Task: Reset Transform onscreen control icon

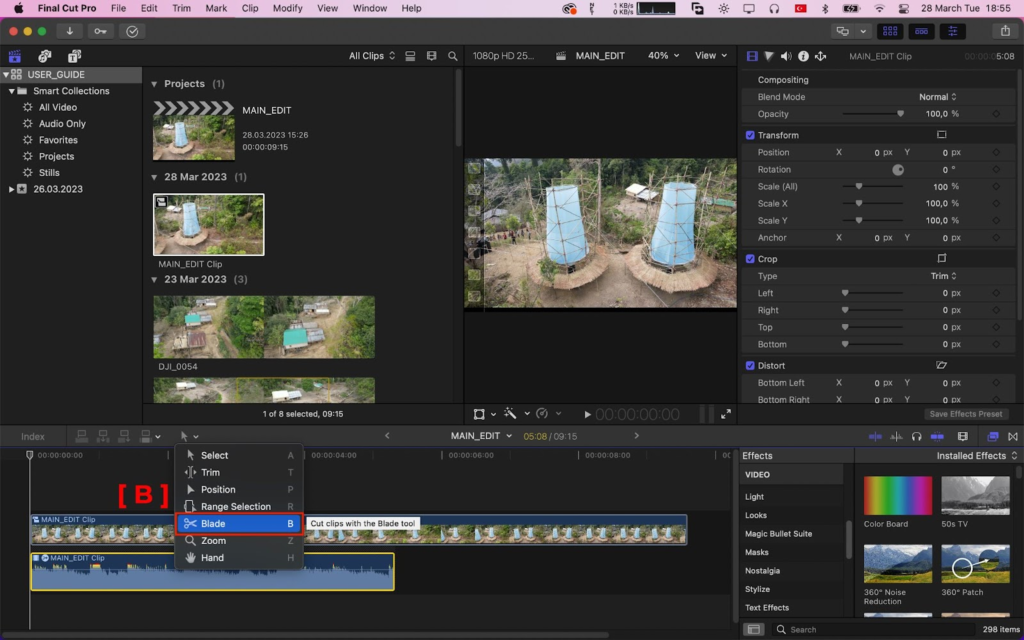Action: click(941, 135)
